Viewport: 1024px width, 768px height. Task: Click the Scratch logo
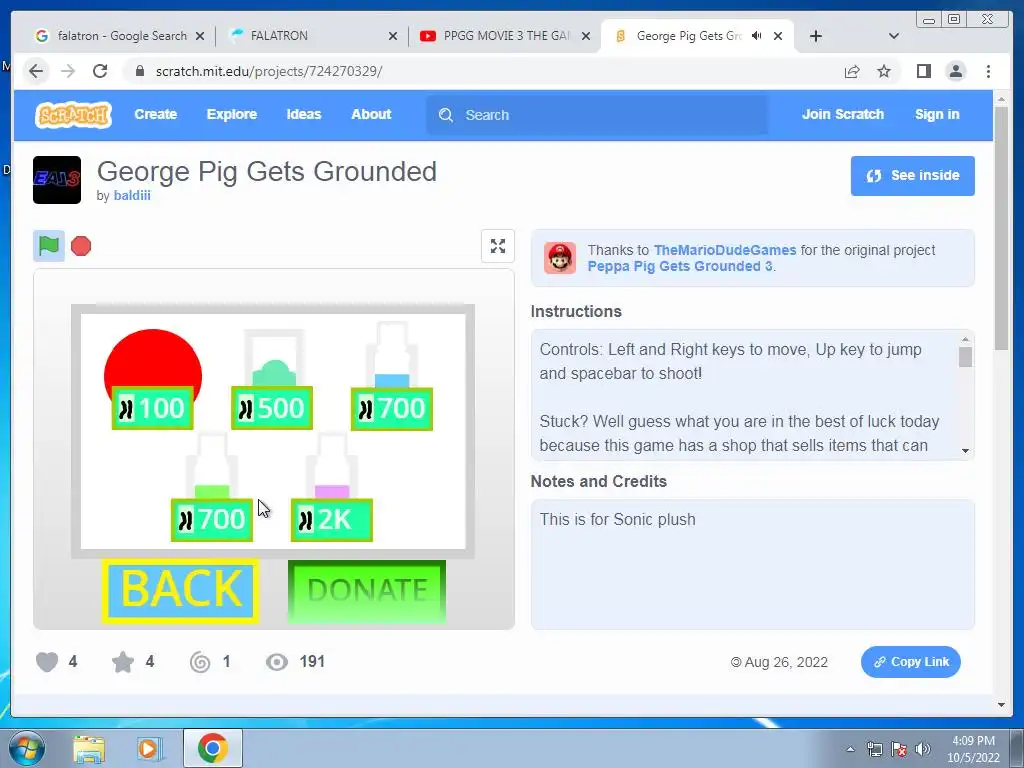73,115
